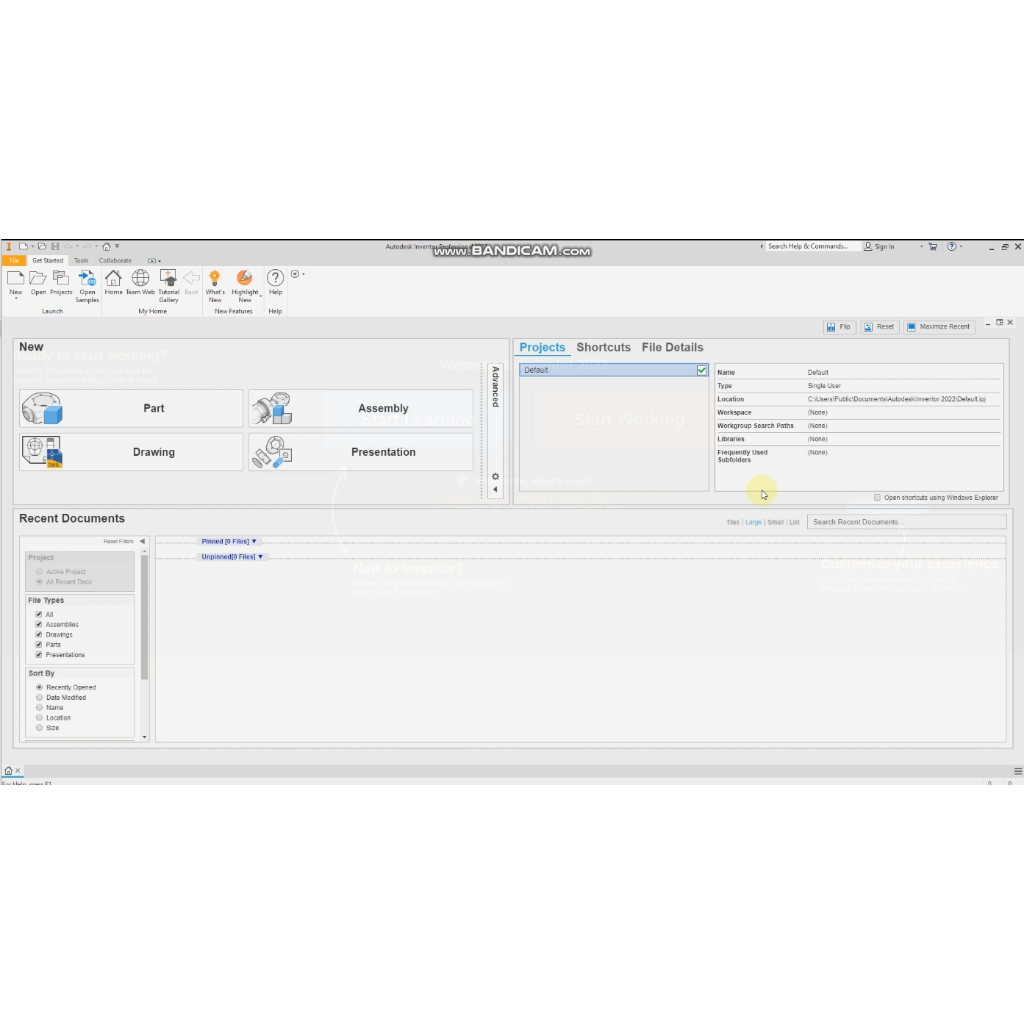Switch to the Shortcuts panel tab
Image resolution: width=1024 pixels, height=1024 pixels.
[x=603, y=347]
